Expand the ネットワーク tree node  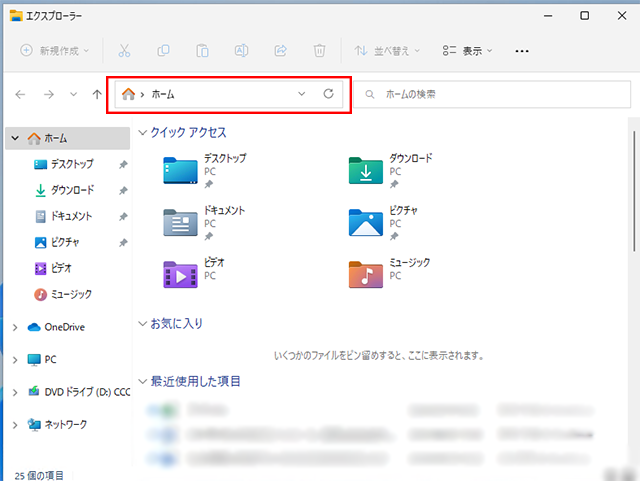(x=15, y=425)
